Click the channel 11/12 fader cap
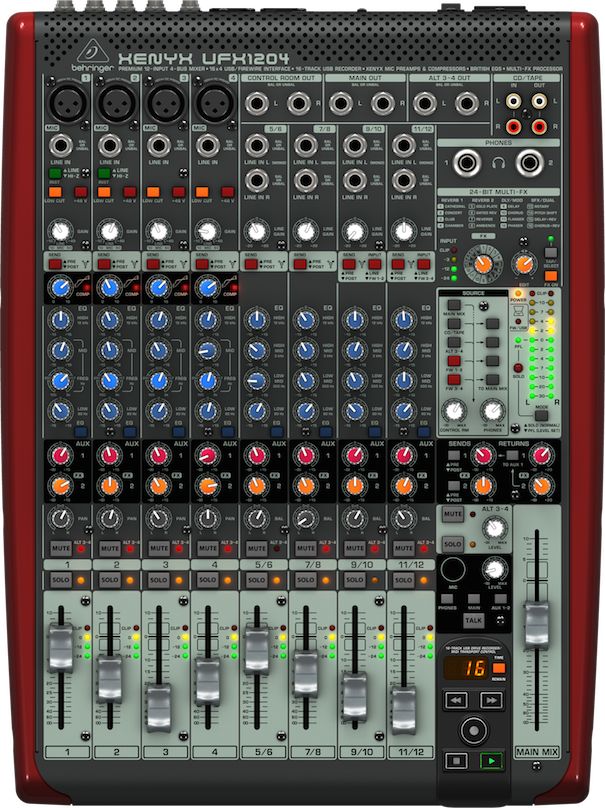605x808 pixels. (404, 710)
